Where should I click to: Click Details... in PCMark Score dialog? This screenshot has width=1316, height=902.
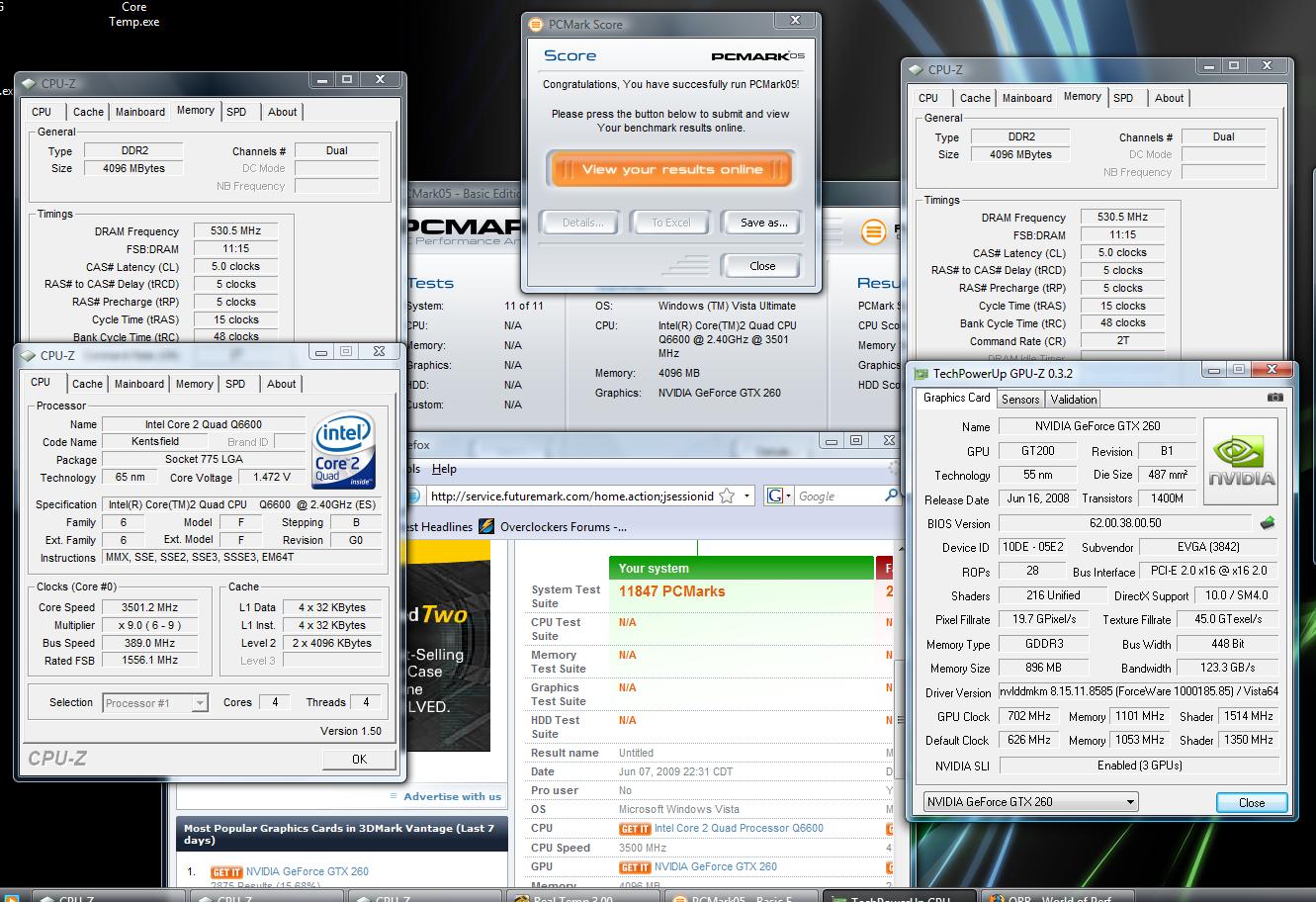(582, 223)
